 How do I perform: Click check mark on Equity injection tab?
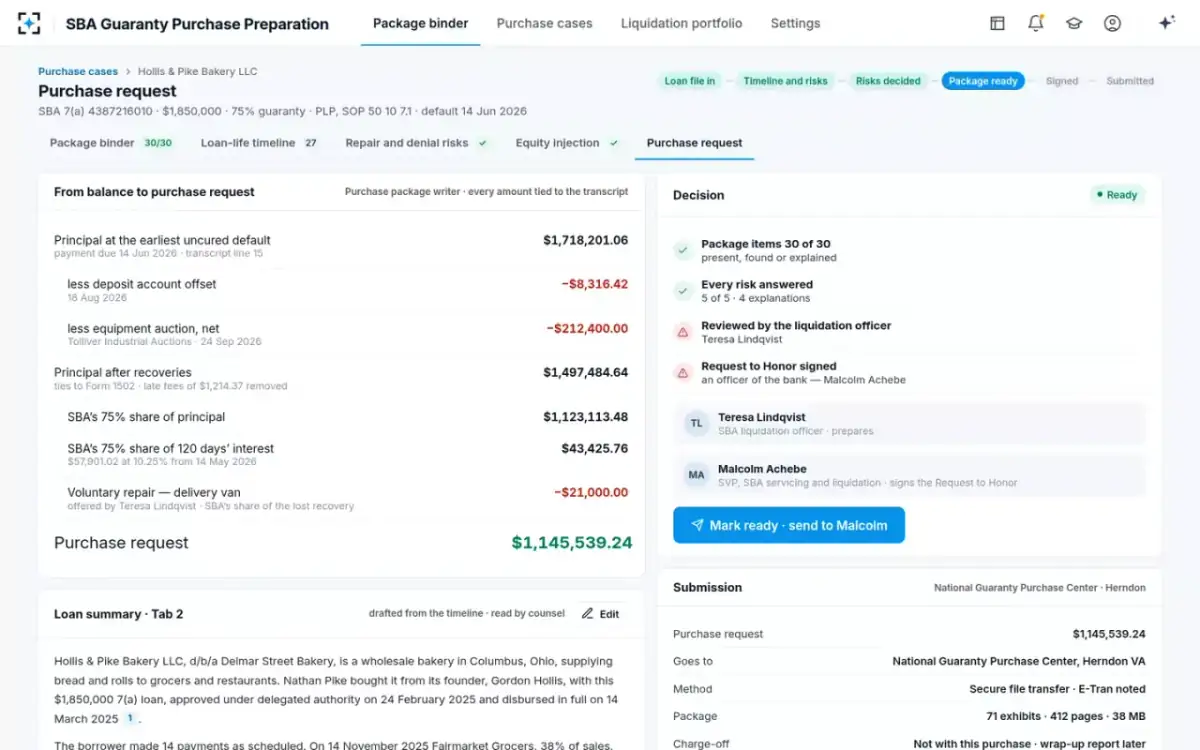(x=614, y=143)
